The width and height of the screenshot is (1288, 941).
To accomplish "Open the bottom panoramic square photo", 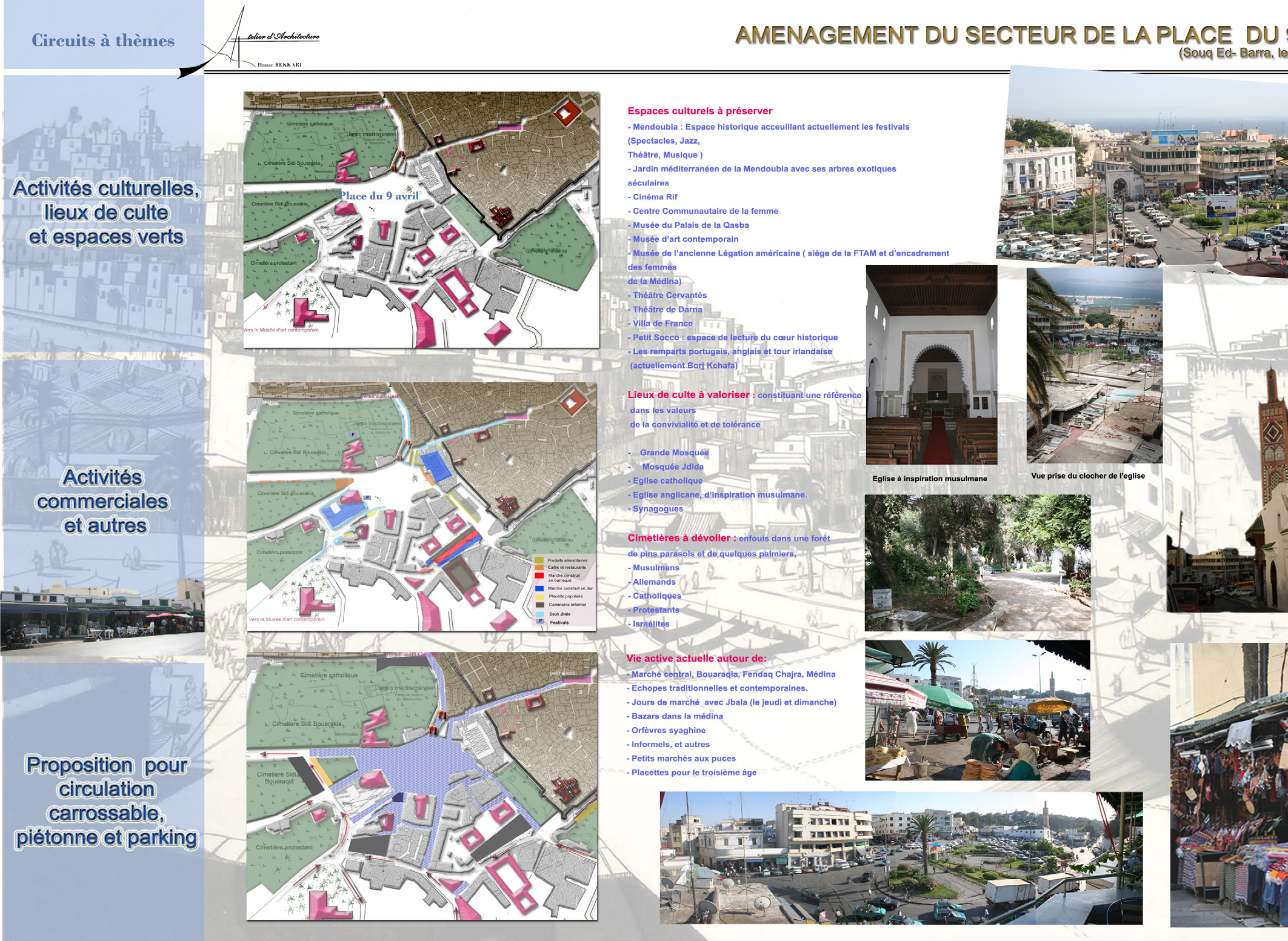I will [x=901, y=857].
